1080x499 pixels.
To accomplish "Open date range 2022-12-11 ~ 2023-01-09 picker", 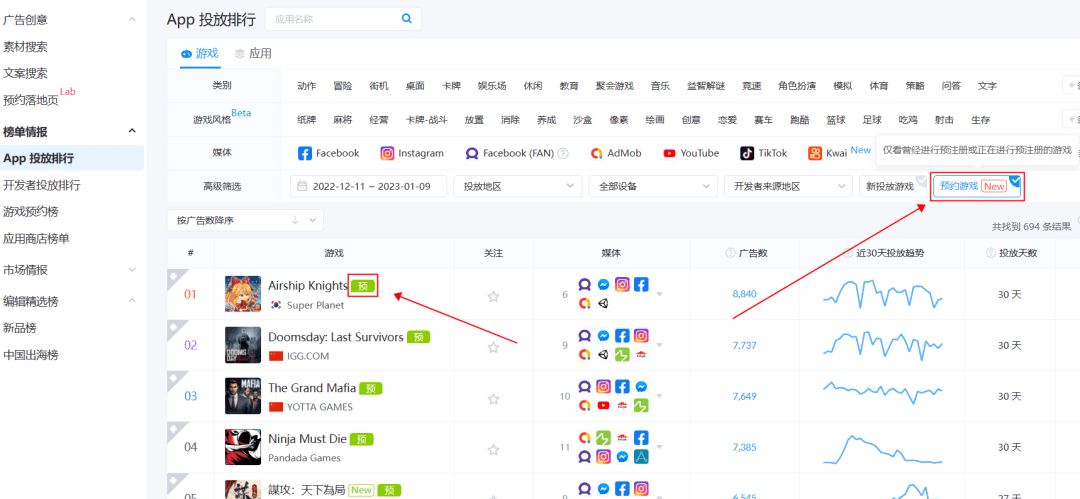I will [x=368, y=186].
